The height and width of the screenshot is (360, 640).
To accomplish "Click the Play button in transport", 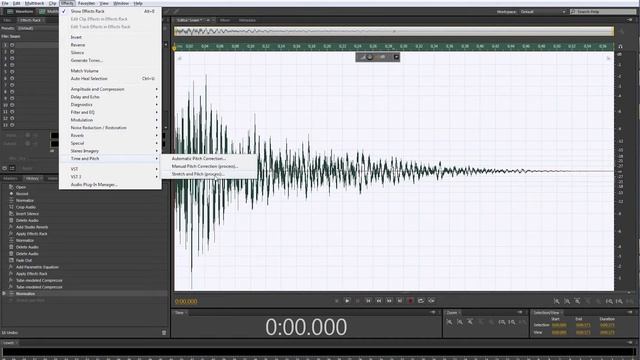I will (347, 301).
